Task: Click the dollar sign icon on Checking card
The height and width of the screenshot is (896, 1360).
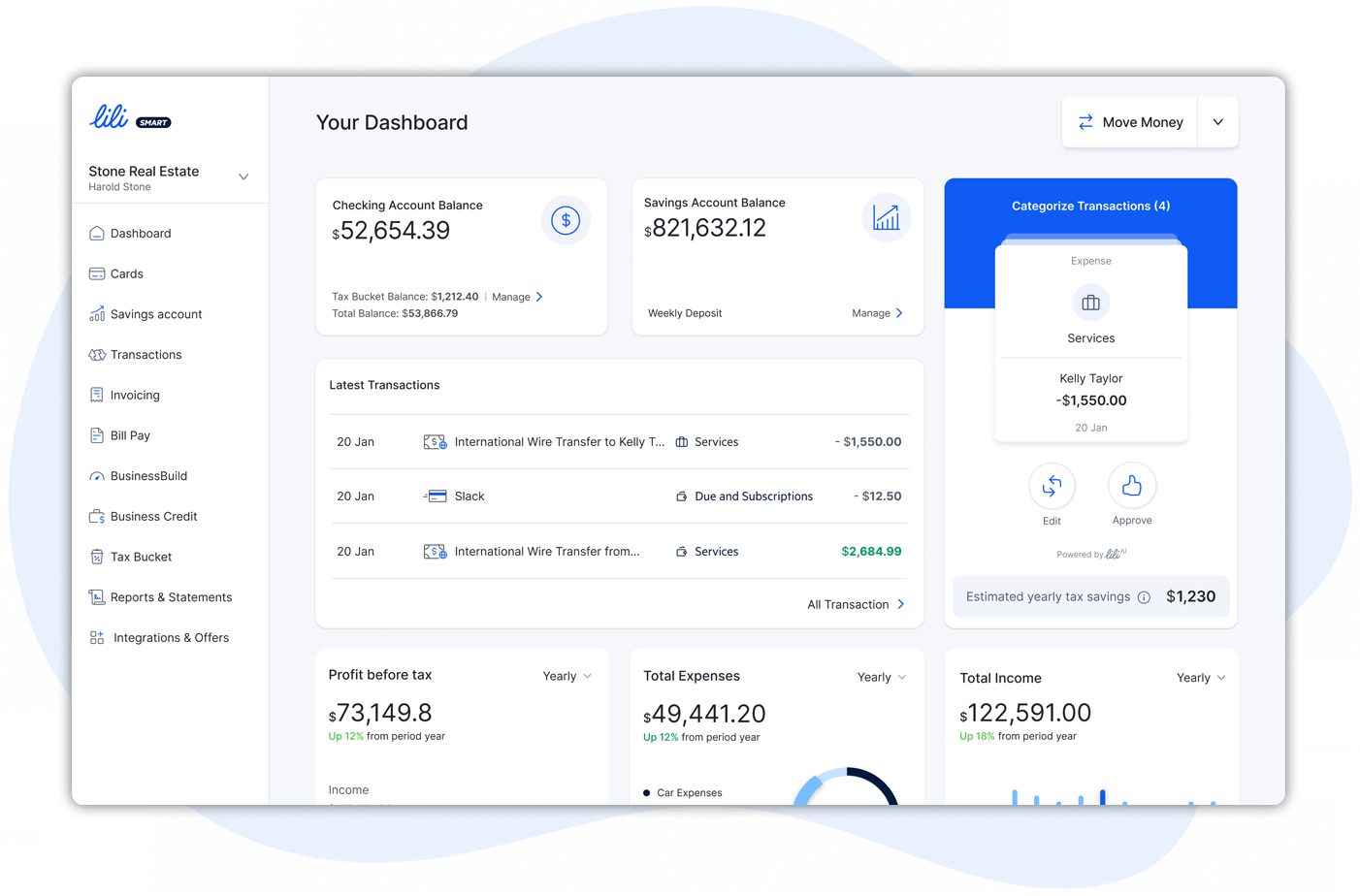Action: [x=566, y=220]
